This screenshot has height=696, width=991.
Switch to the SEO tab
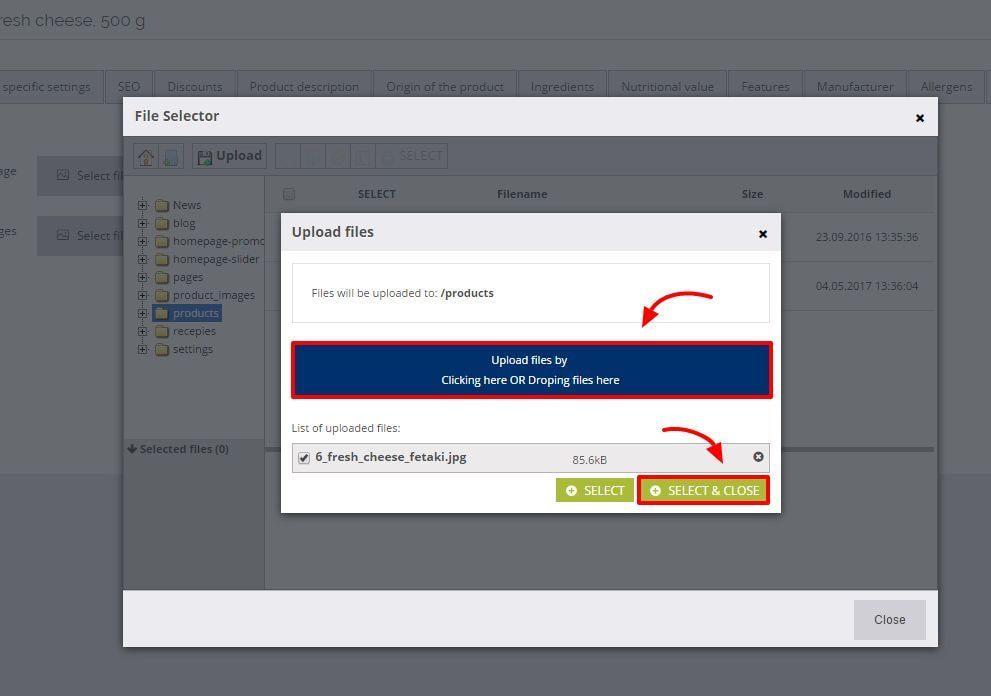pos(129,87)
